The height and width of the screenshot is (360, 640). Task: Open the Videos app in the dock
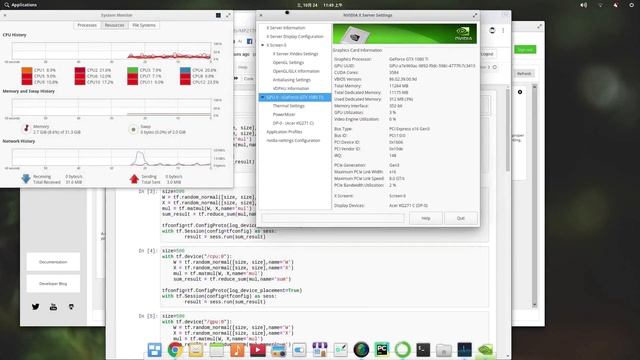click(258, 350)
